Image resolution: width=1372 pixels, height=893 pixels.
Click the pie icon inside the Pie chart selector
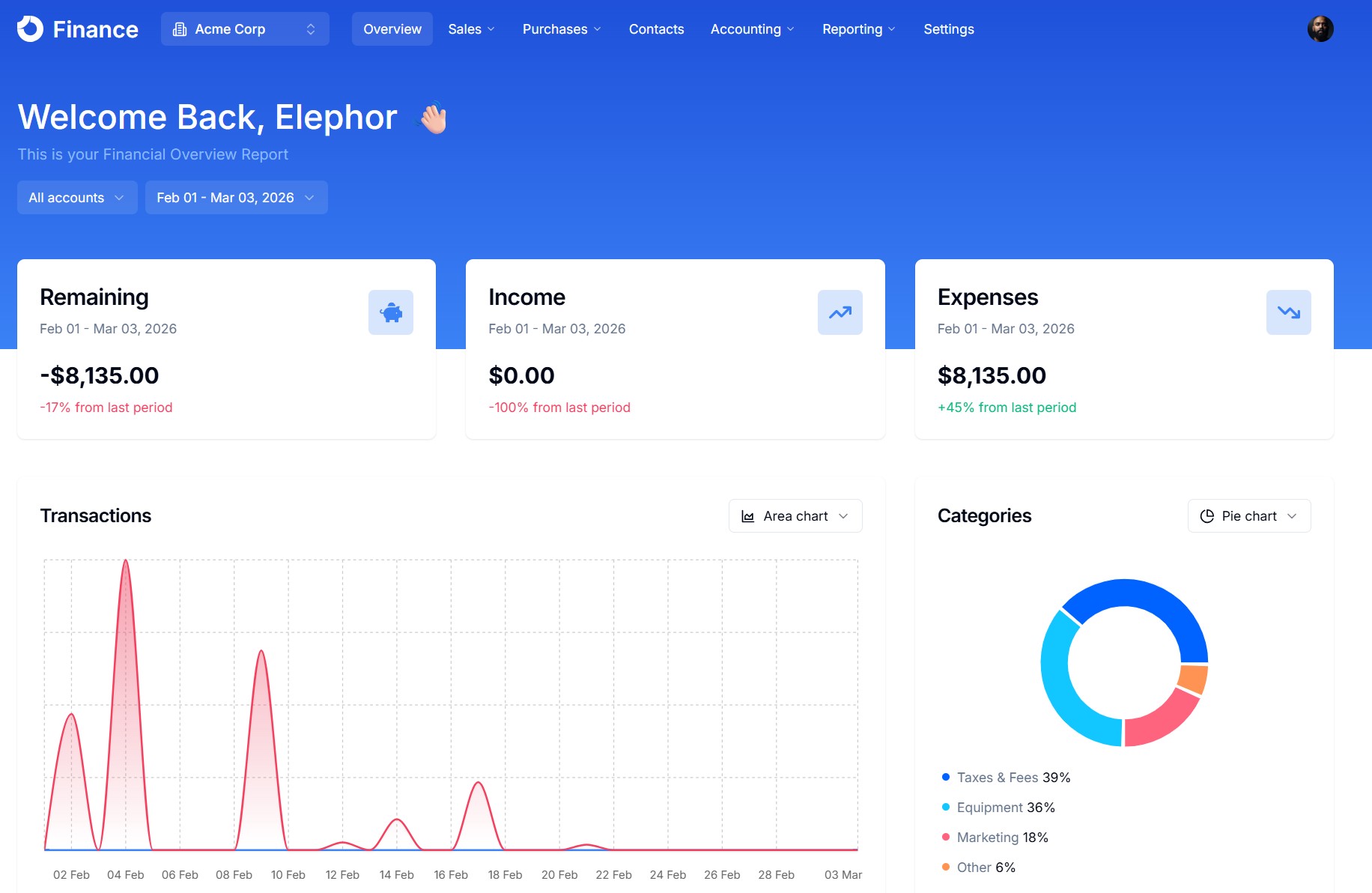(x=1207, y=515)
